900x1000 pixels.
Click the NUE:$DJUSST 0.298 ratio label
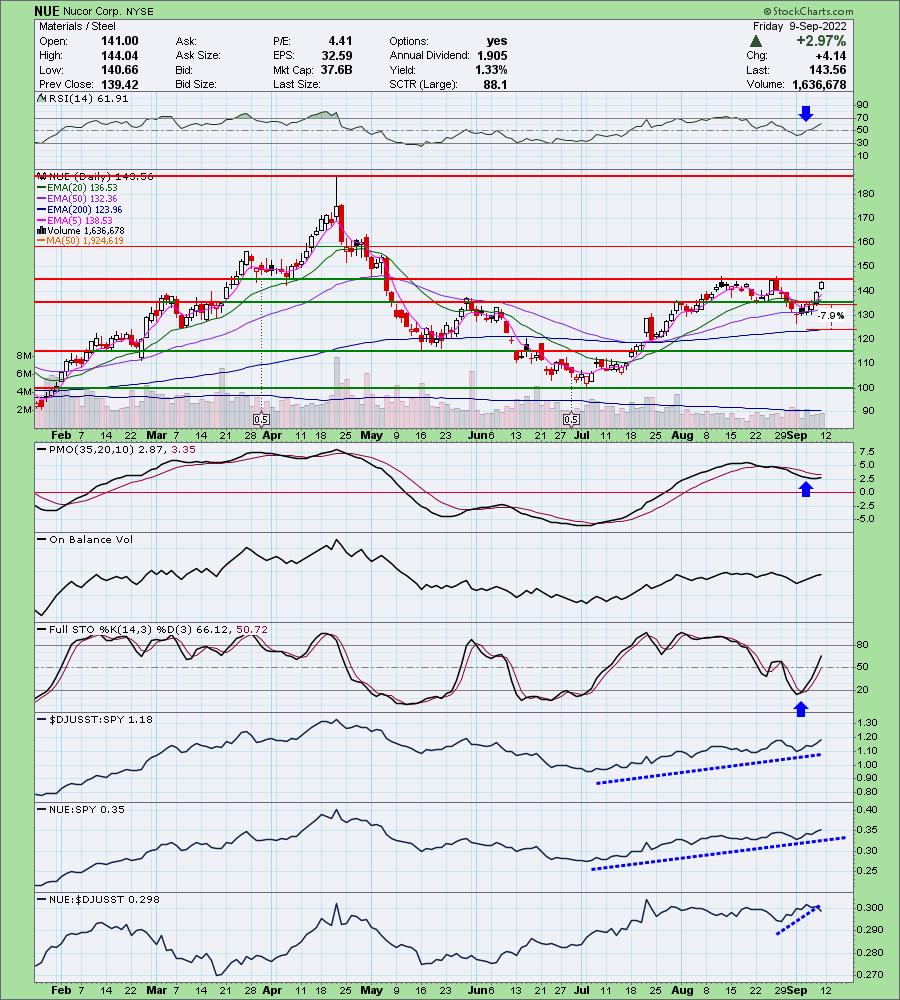pos(96,899)
